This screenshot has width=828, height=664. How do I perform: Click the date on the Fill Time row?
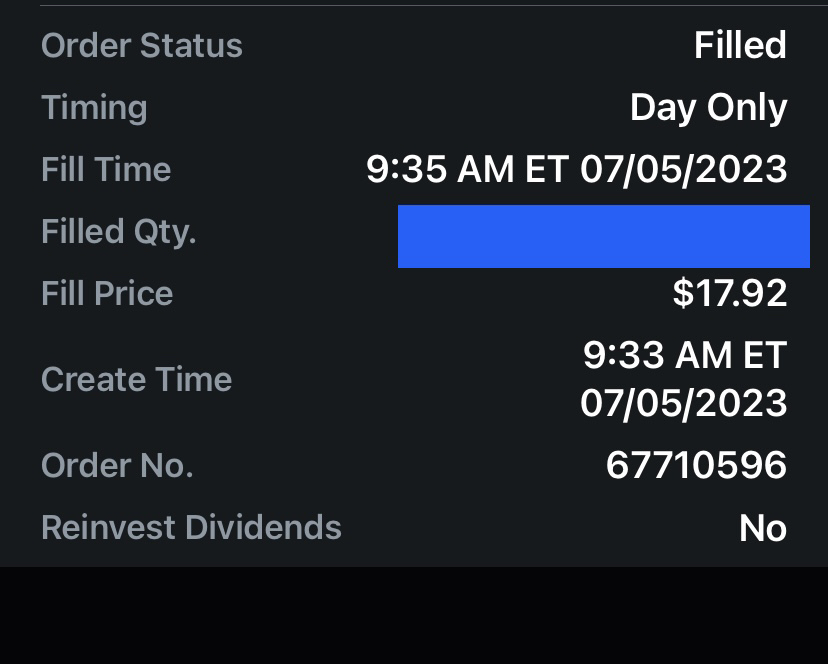coord(683,170)
